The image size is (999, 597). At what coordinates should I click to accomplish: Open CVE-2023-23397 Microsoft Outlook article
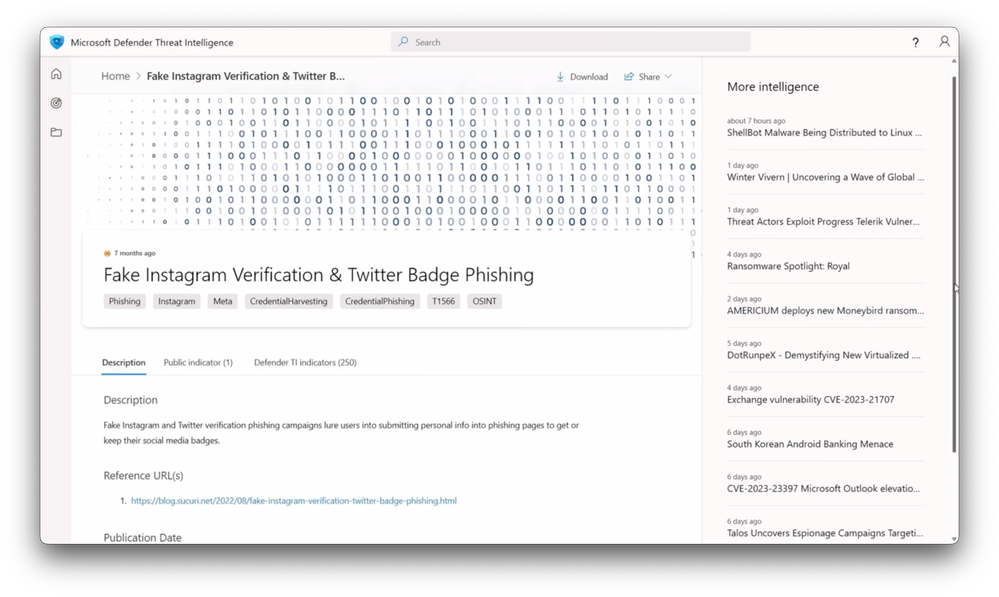click(x=823, y=489)
